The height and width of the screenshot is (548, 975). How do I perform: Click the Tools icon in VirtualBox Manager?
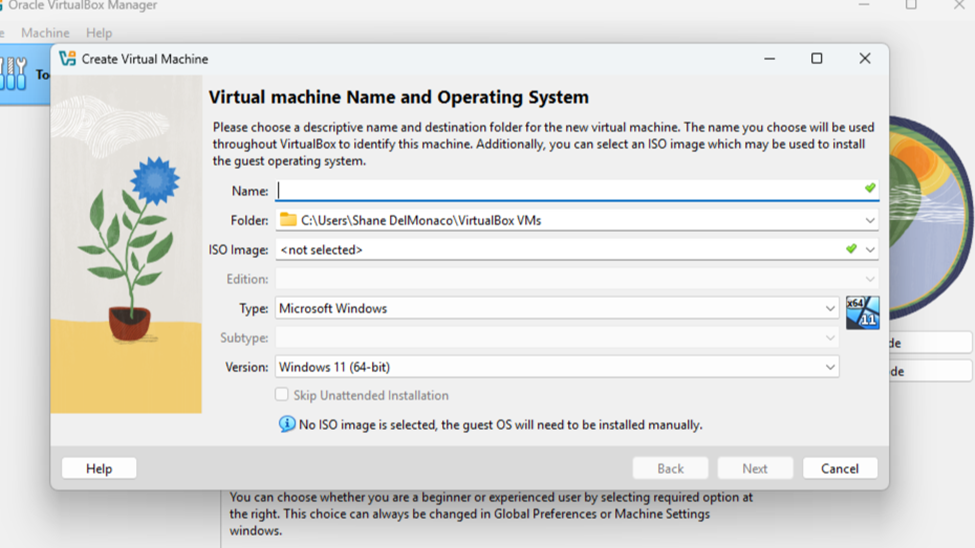tap(15, 74)
